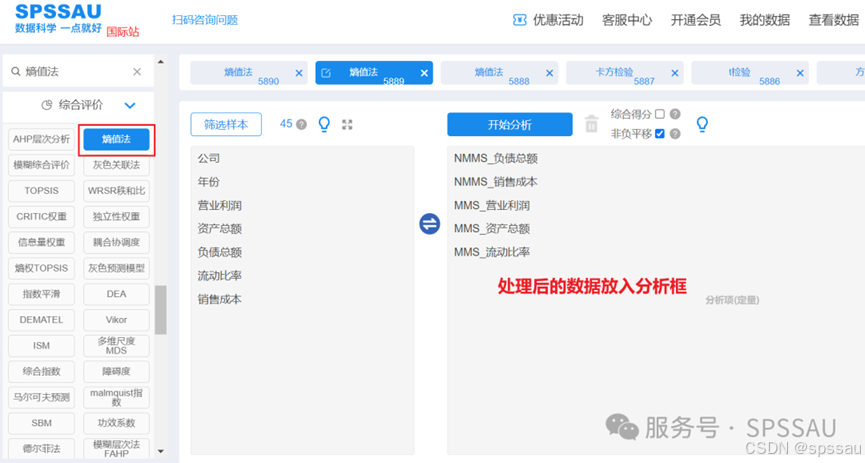This screenshot has width=865, height=463.
Task: Select NMMS_负债总额 in analysis box
Action: (x=495, y=158)
